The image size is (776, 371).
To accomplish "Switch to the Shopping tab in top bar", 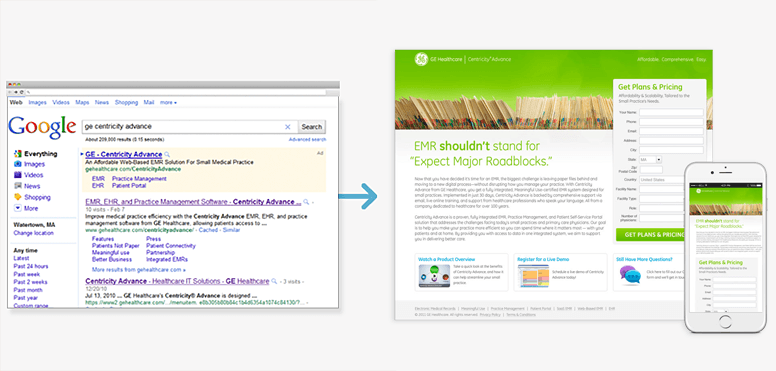I will [126, 103].
